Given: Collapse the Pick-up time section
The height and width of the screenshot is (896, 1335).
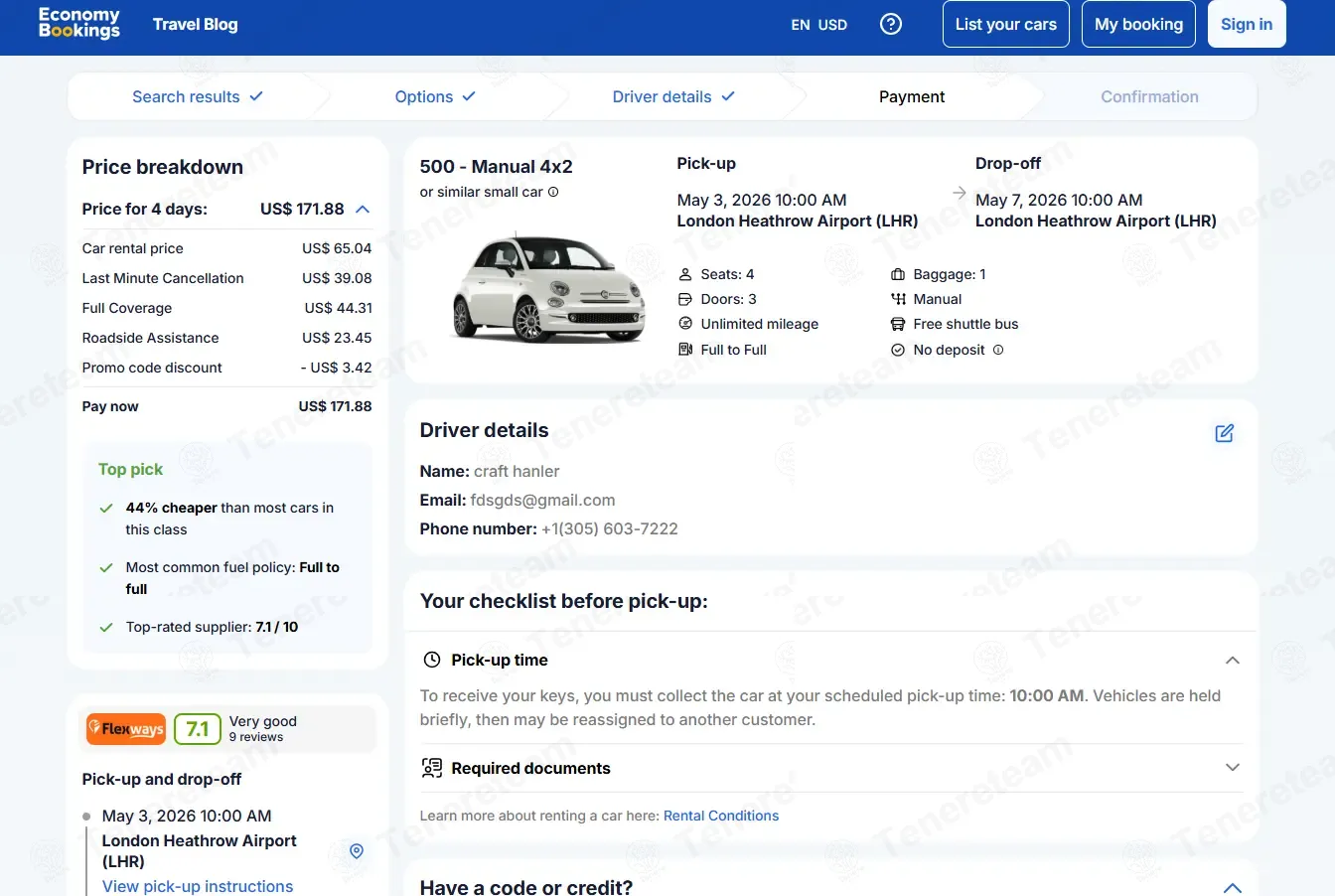Looking at the screenshot, I should pyautogui.click(x=1233, y=661).
